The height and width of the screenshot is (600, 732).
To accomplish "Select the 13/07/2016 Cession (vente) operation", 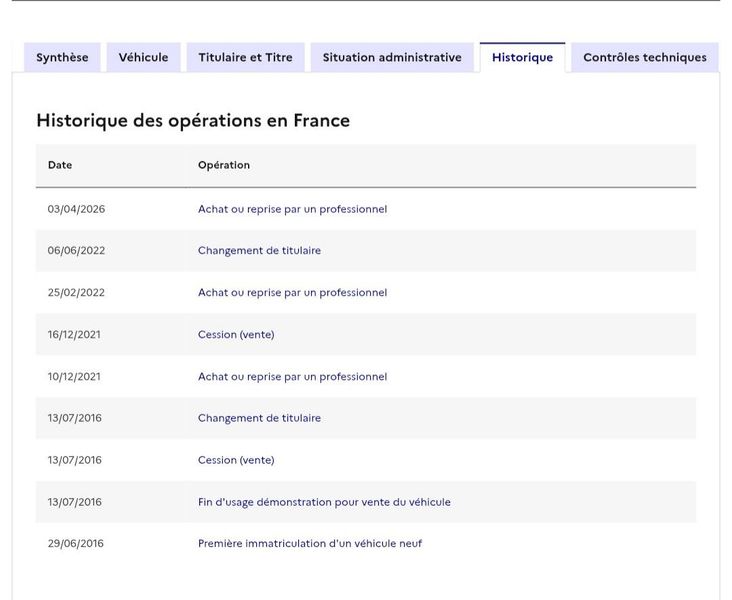I will [x=236, y=460].
